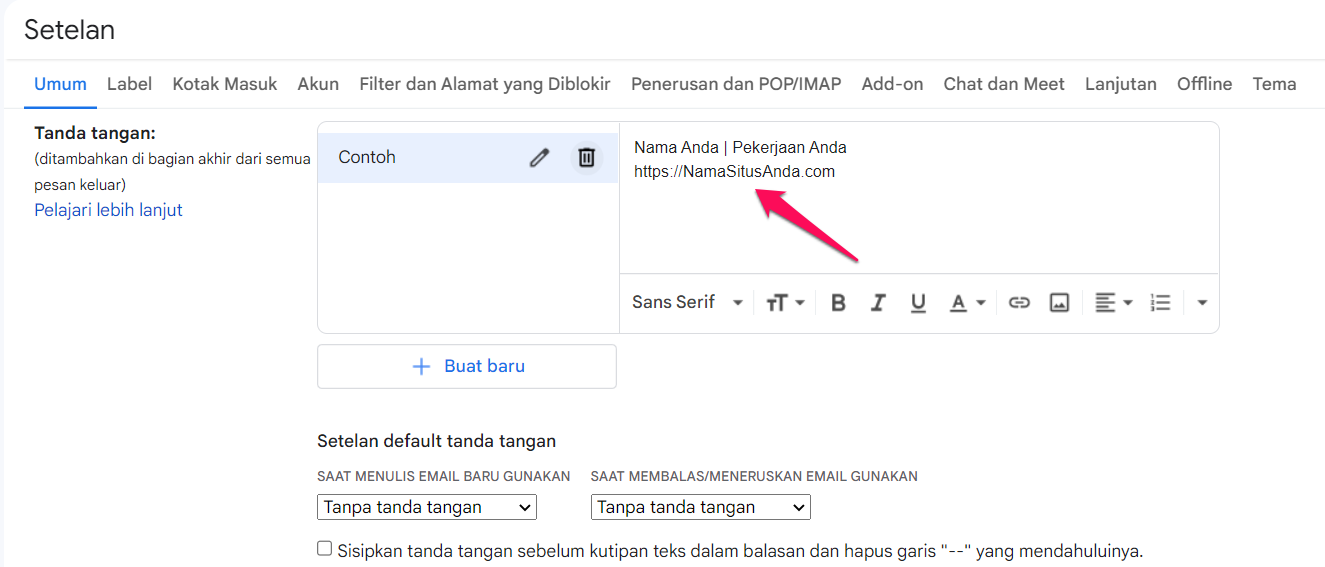1325x567 pixels.
Task: Edit the Contoh signature name with pencil icon
Action: [x=539, y=157]
